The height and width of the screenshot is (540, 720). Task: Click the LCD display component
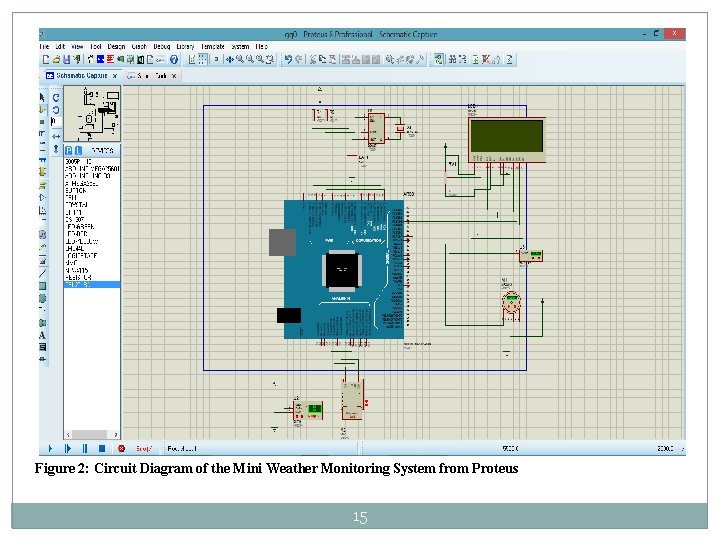(x=506, y=141)
